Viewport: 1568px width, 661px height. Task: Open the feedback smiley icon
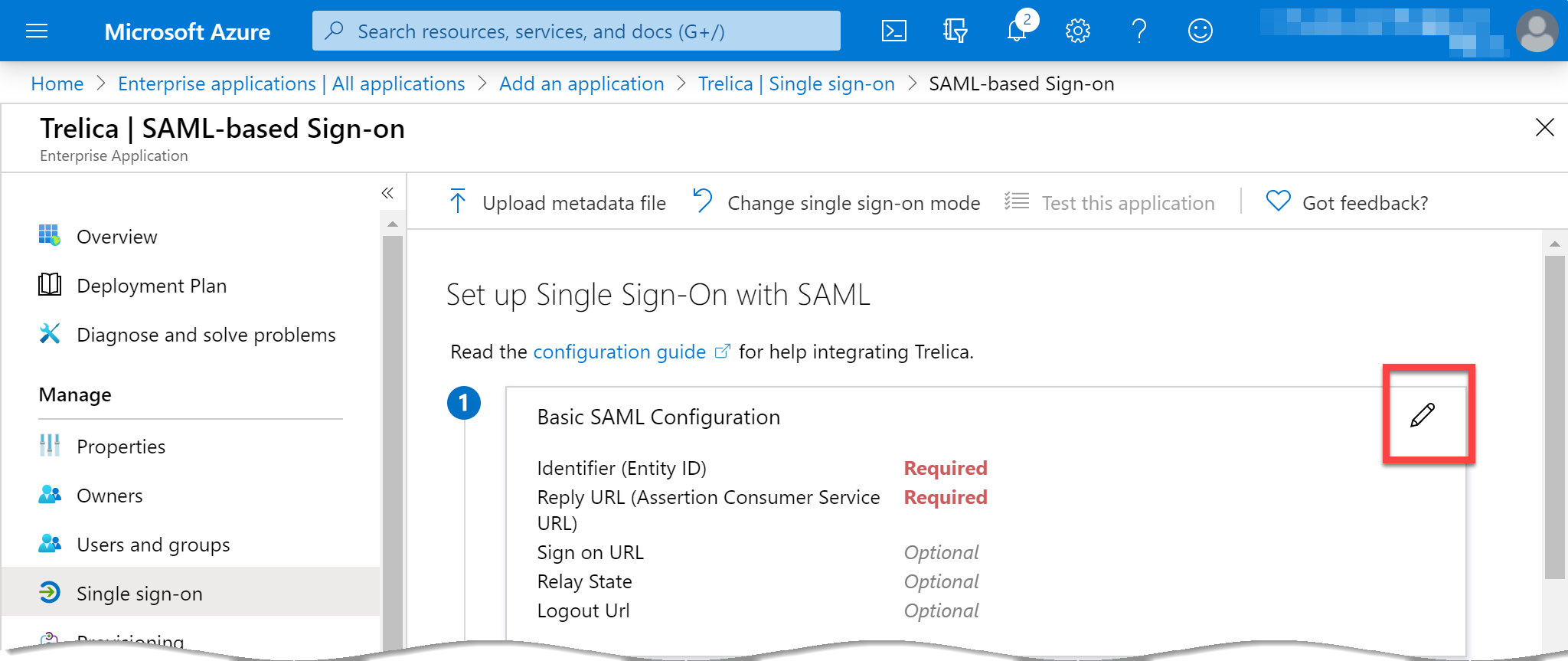point(1200,31)
